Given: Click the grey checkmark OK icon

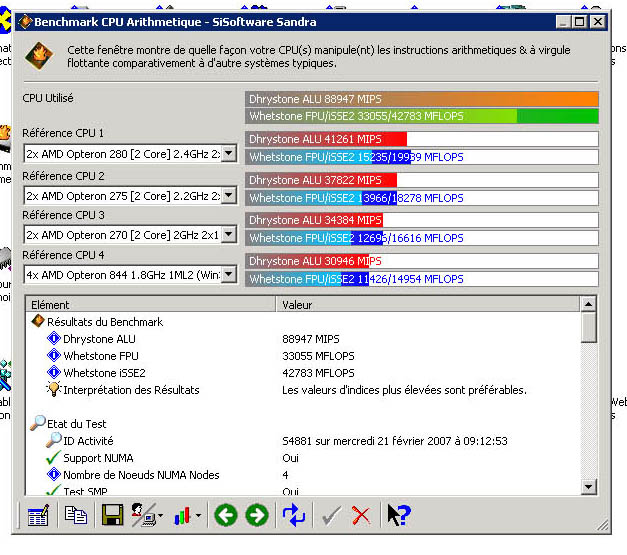Looking at the screenshot, I should tap(331, 515).
